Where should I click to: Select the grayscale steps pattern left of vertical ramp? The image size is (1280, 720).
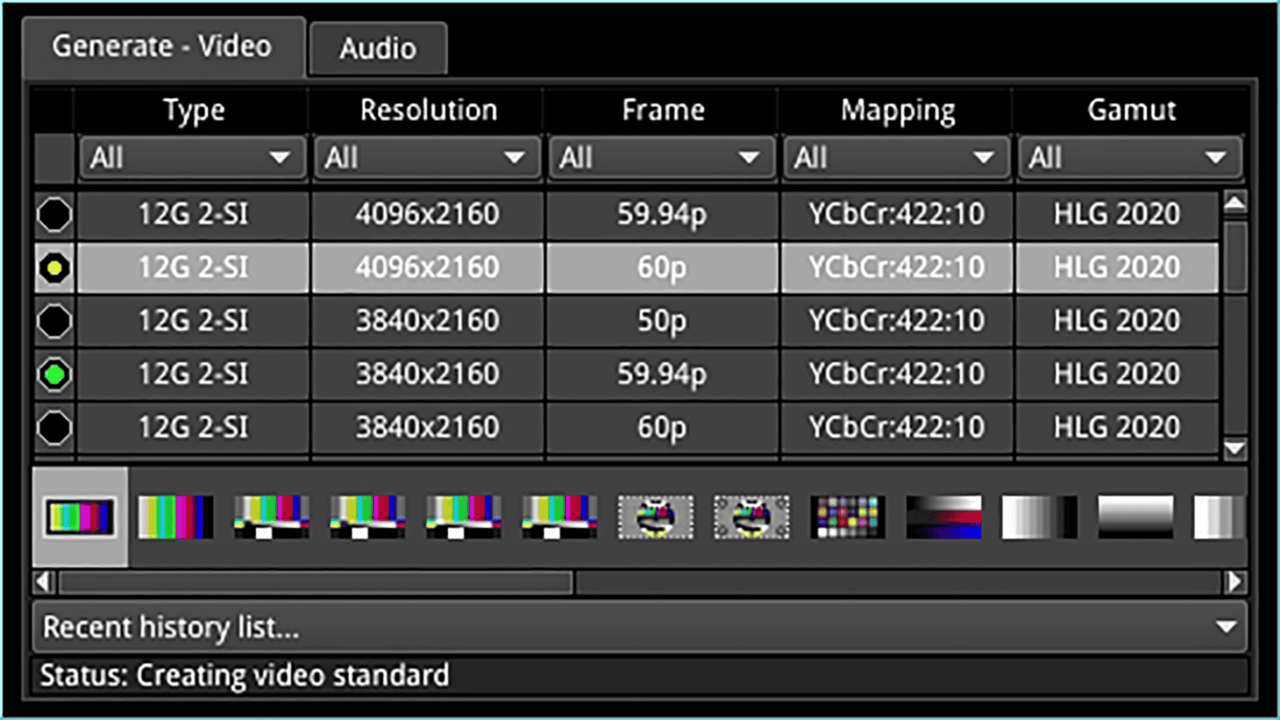[1039, 517]
